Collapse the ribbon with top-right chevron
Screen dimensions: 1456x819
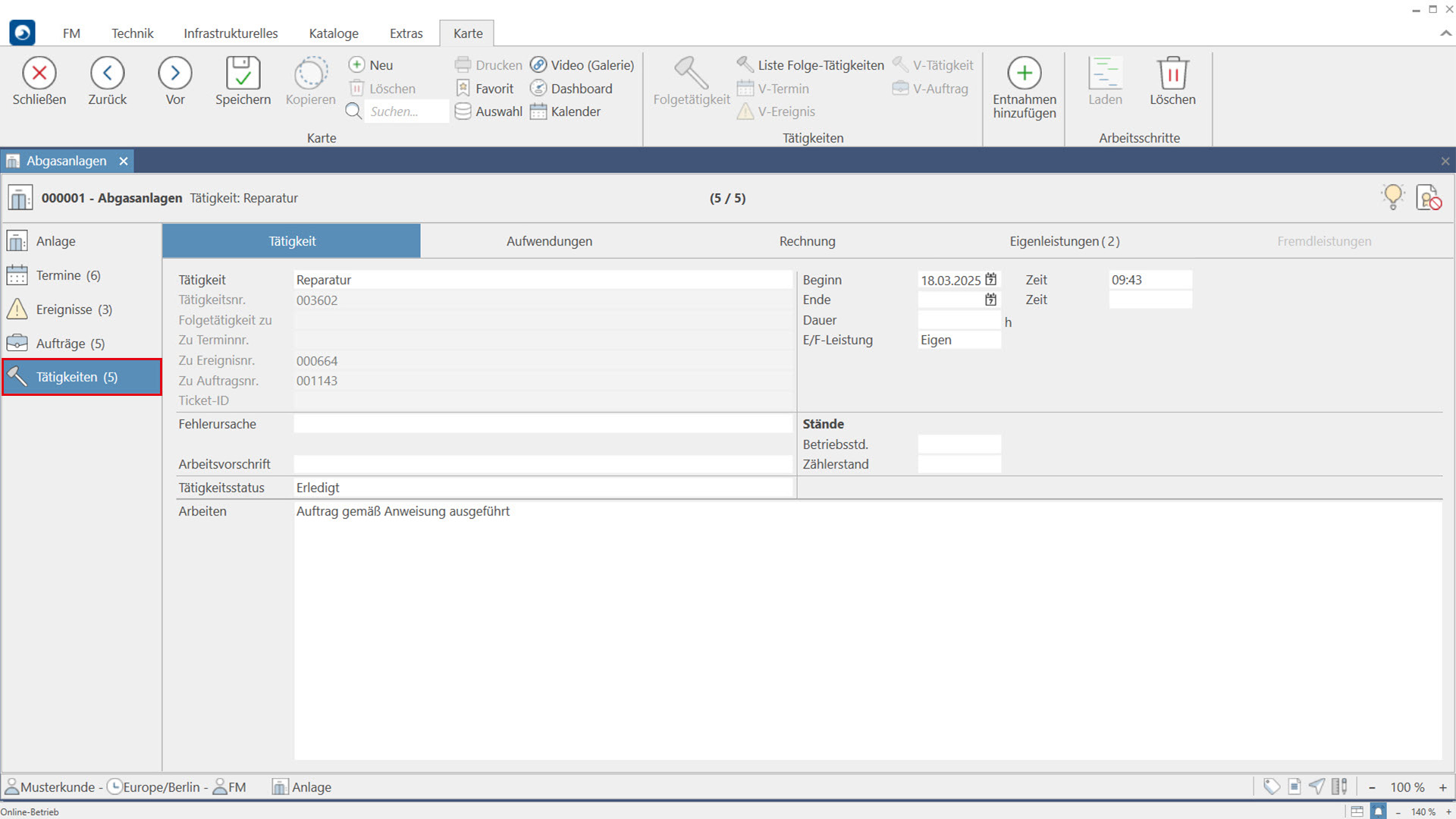point(1445,33)
